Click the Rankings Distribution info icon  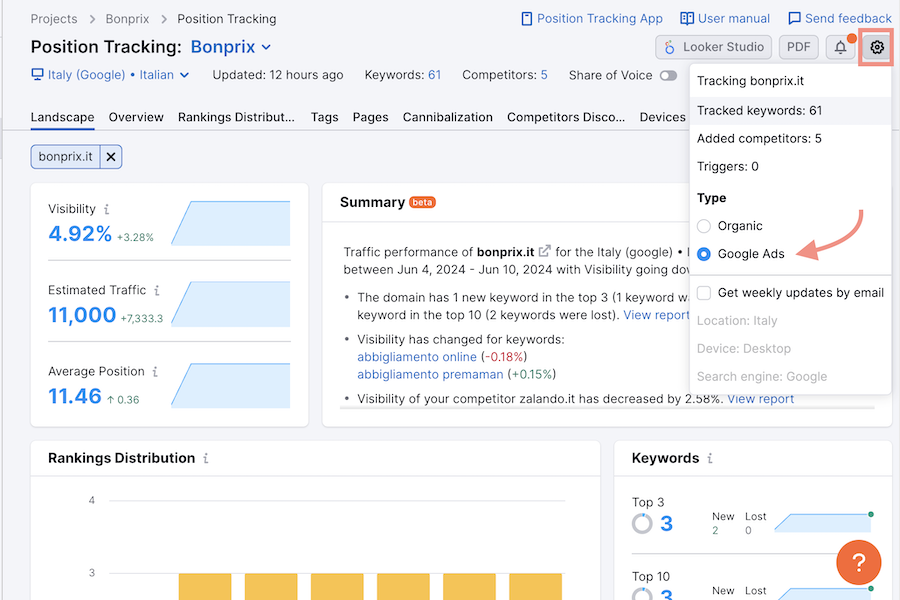click(206, 459)
